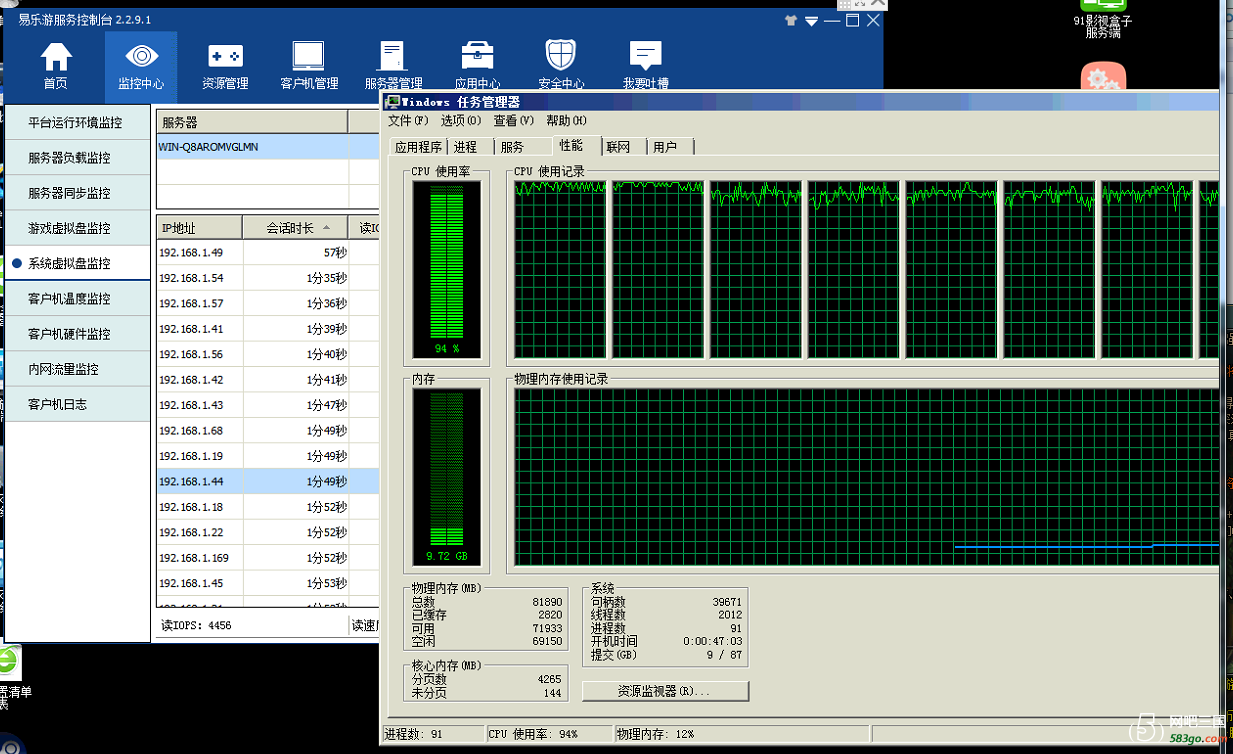Screen dimensions: 1233x754
Task: Select the row for 192.168.1.42
Action: tap(268, 380)
